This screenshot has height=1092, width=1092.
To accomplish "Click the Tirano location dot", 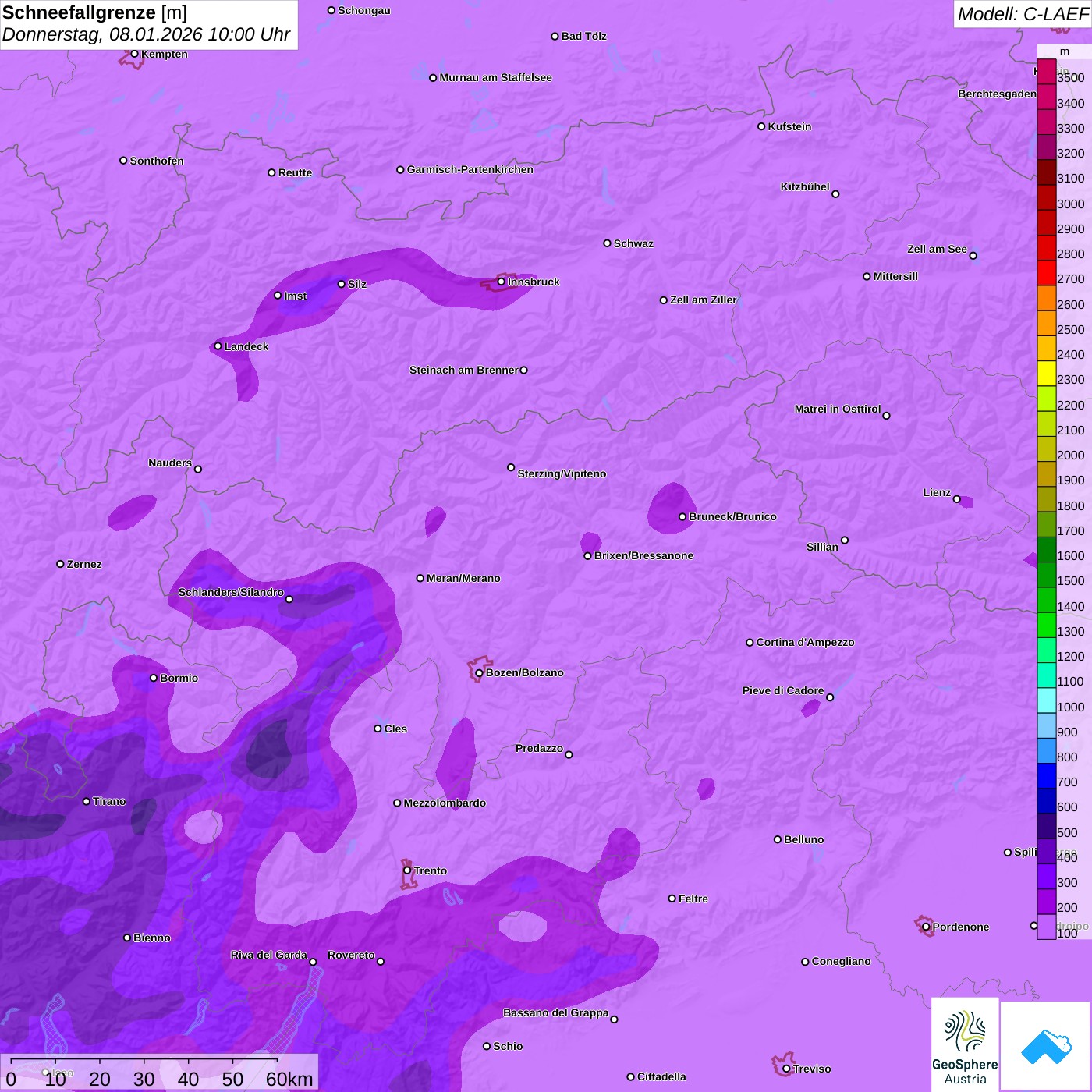I will click(x=87, y=801).
